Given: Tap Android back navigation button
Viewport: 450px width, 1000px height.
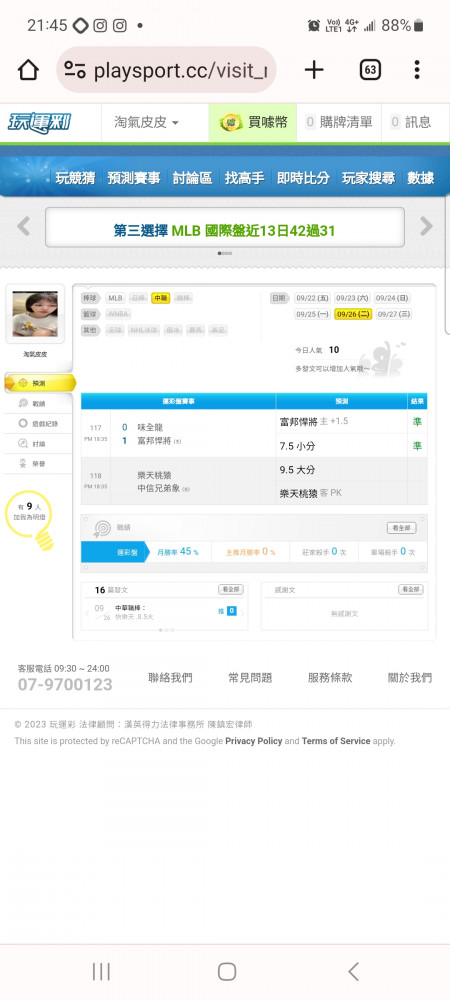Looking at the screenshot, I should tap(353, 971).
